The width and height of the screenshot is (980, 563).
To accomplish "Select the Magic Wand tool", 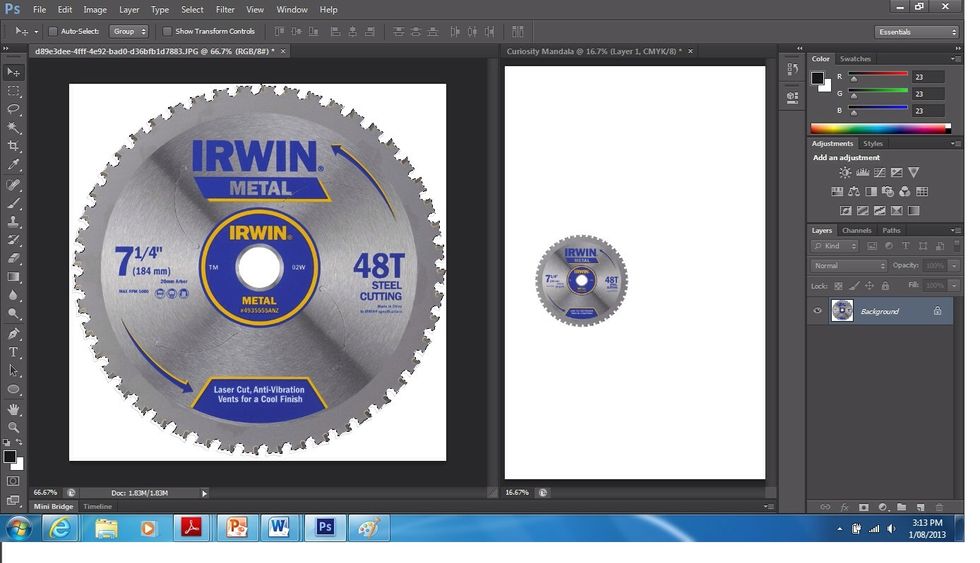I will click(13, 127).
